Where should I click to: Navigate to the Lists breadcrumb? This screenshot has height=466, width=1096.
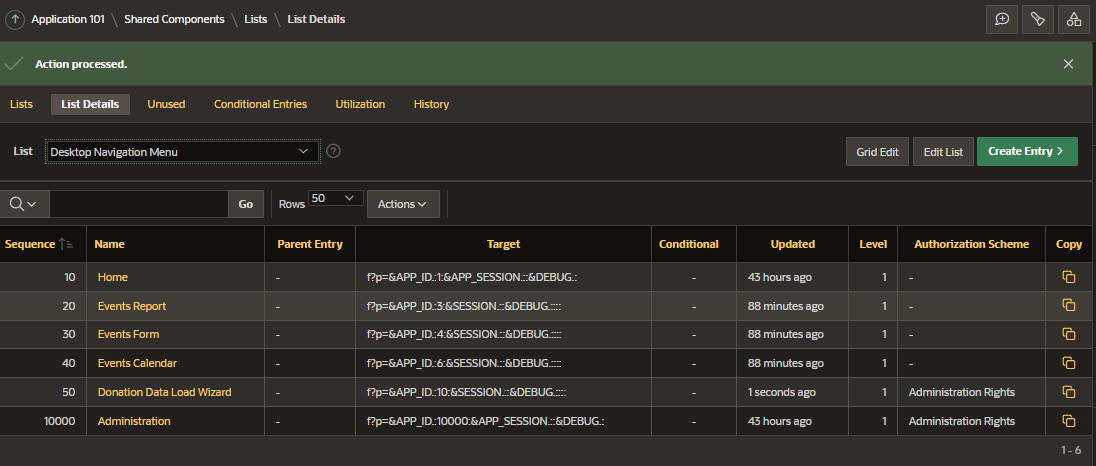coord(256,20)
